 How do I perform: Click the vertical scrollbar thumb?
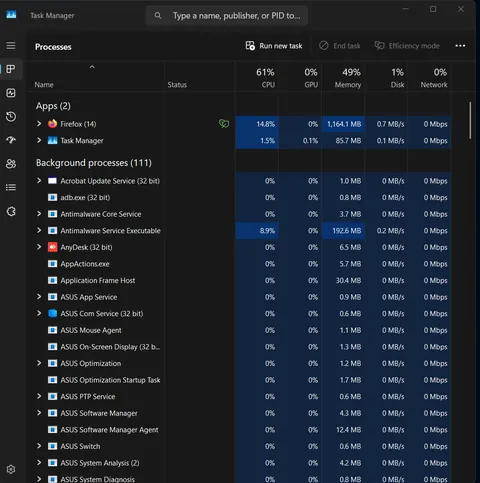pos(470,120)
